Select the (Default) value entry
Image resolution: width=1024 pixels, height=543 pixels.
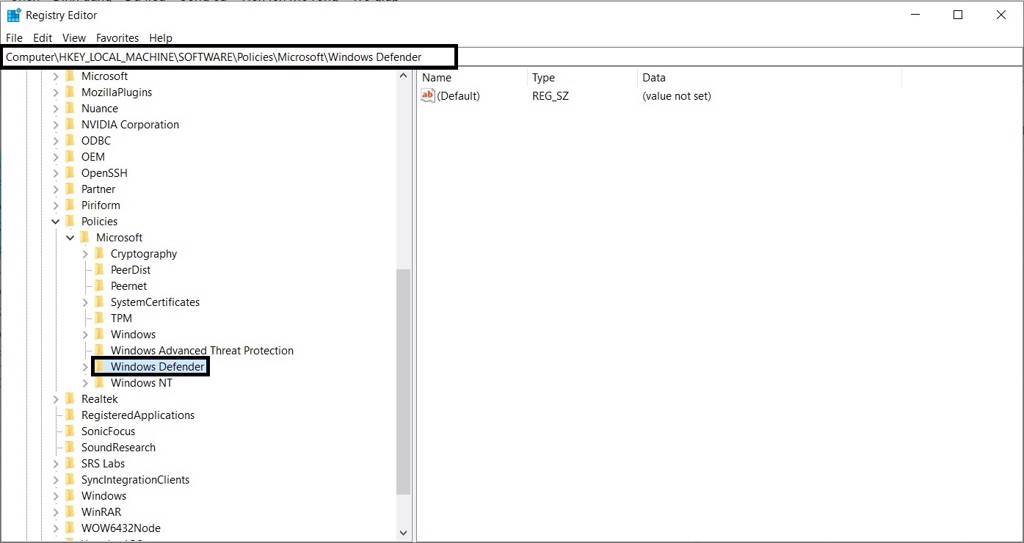(458, 96)
